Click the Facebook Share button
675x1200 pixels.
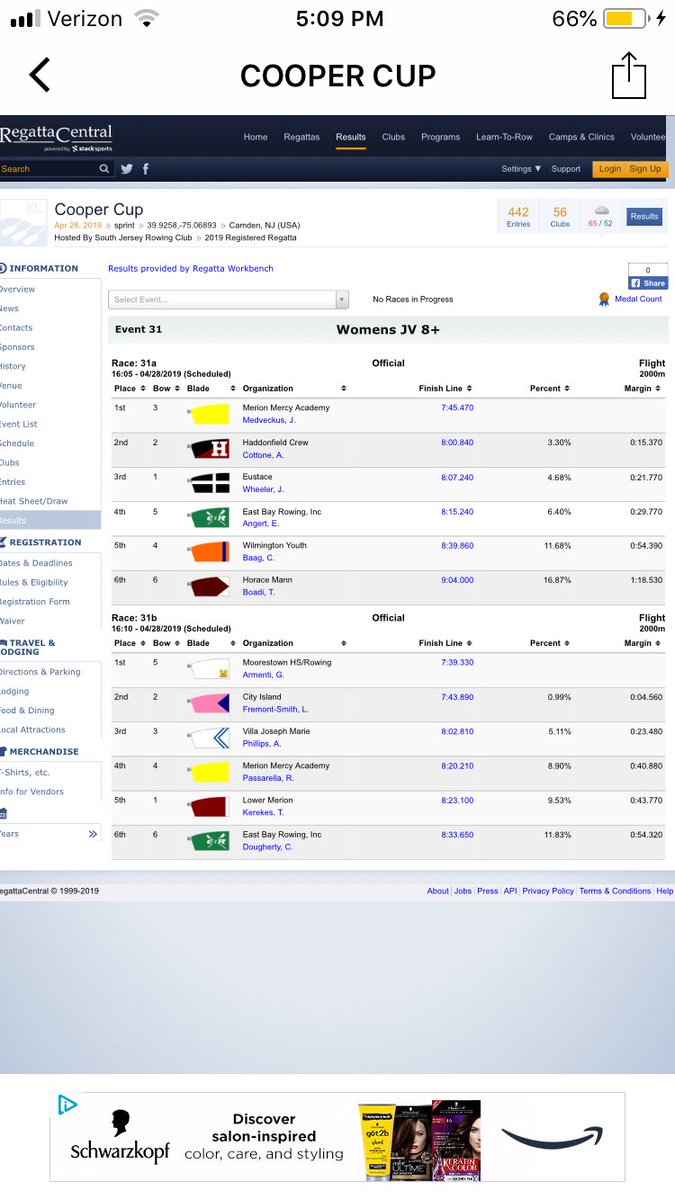click(648, 283)
